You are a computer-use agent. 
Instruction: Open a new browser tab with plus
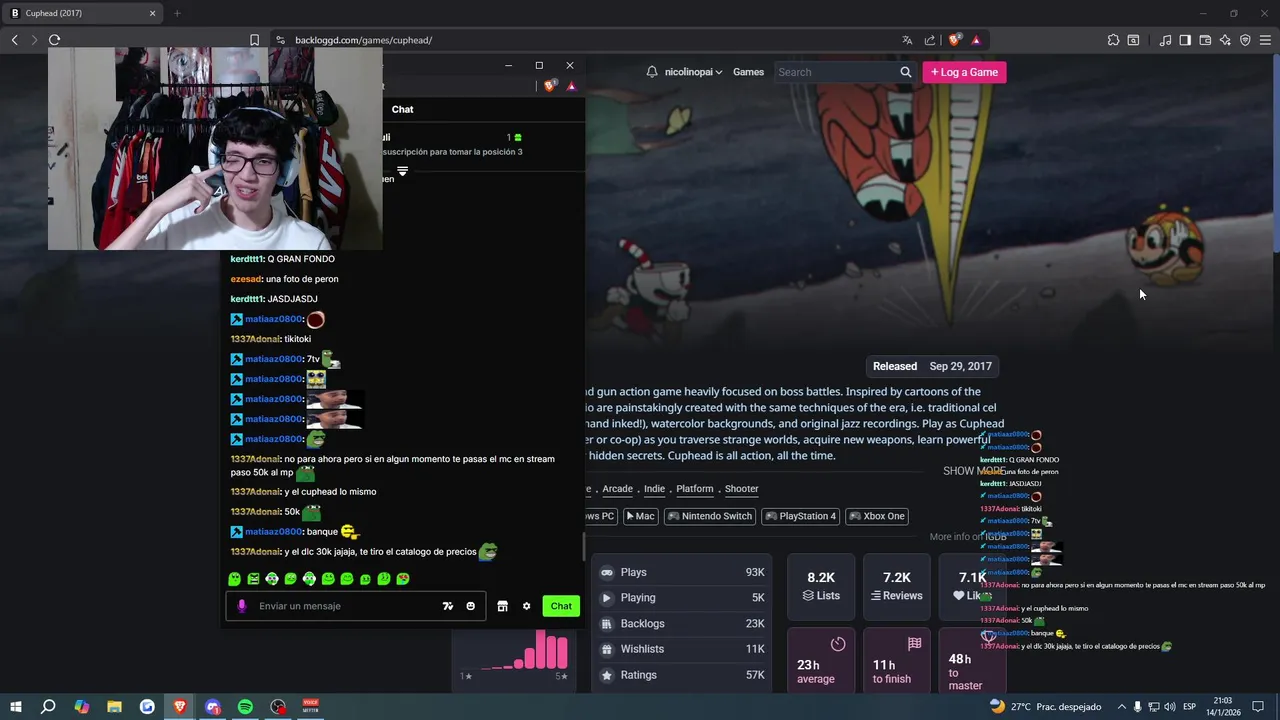pos(177,13)
